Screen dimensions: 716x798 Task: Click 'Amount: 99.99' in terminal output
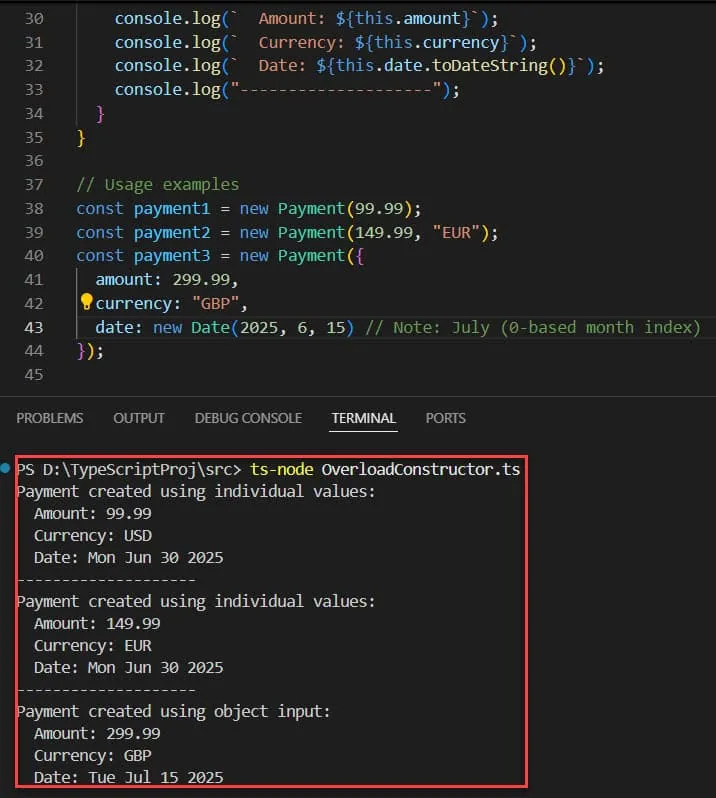pos(93,514)
